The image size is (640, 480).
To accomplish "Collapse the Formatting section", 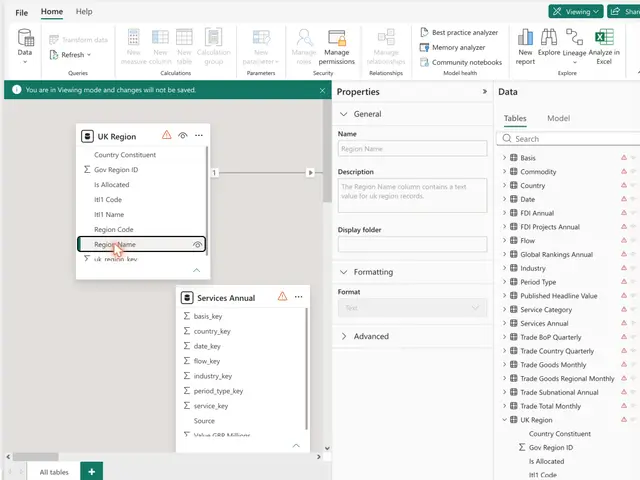I will (x=344, y=272).
